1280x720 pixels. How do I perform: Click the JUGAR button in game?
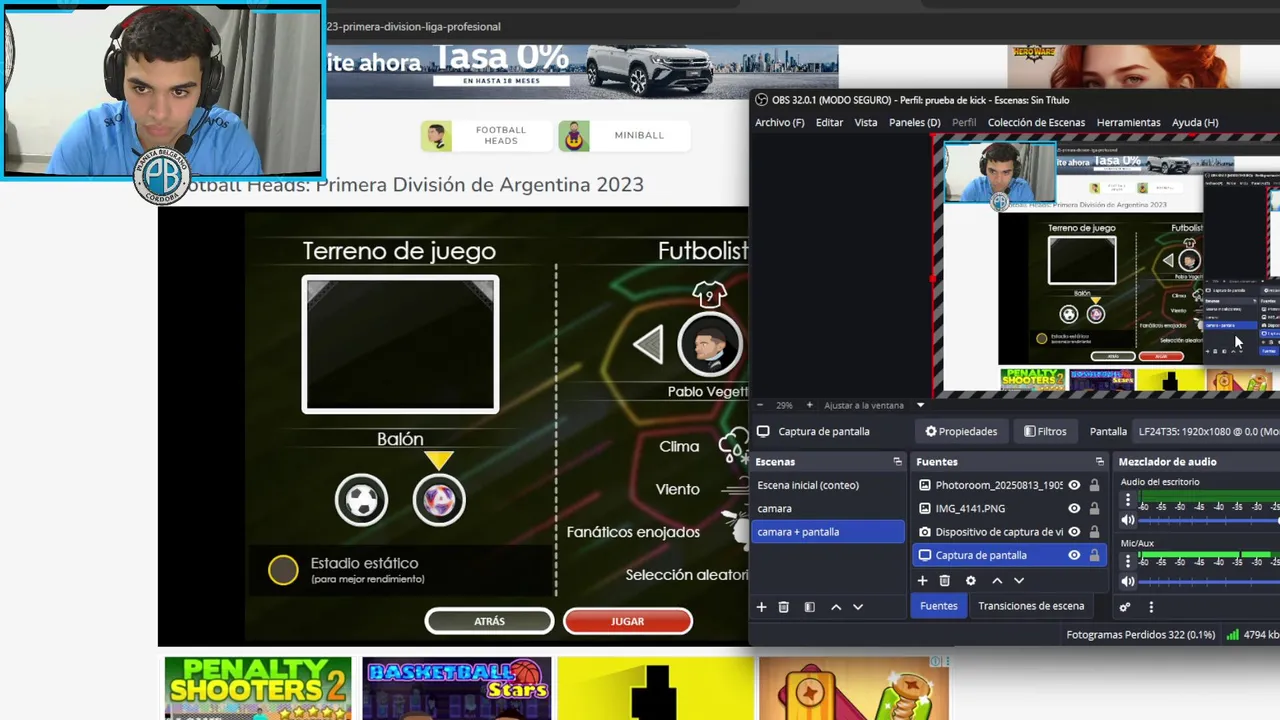pos(627,621)
